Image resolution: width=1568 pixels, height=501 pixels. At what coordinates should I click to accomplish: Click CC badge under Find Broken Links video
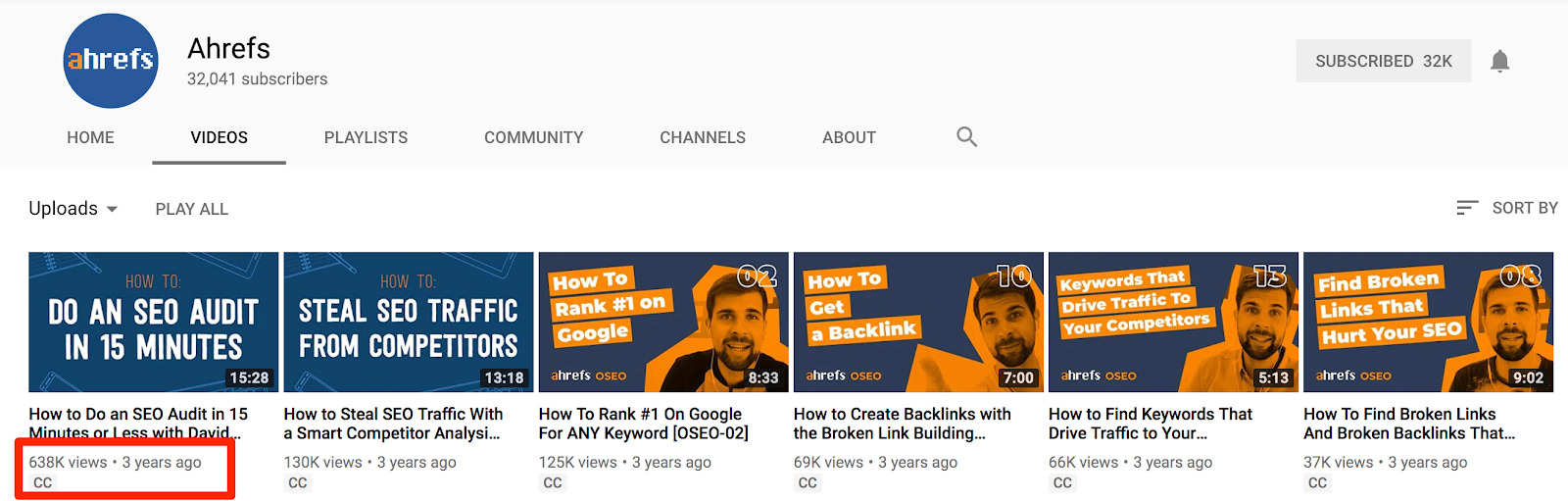click(1317, 482)
